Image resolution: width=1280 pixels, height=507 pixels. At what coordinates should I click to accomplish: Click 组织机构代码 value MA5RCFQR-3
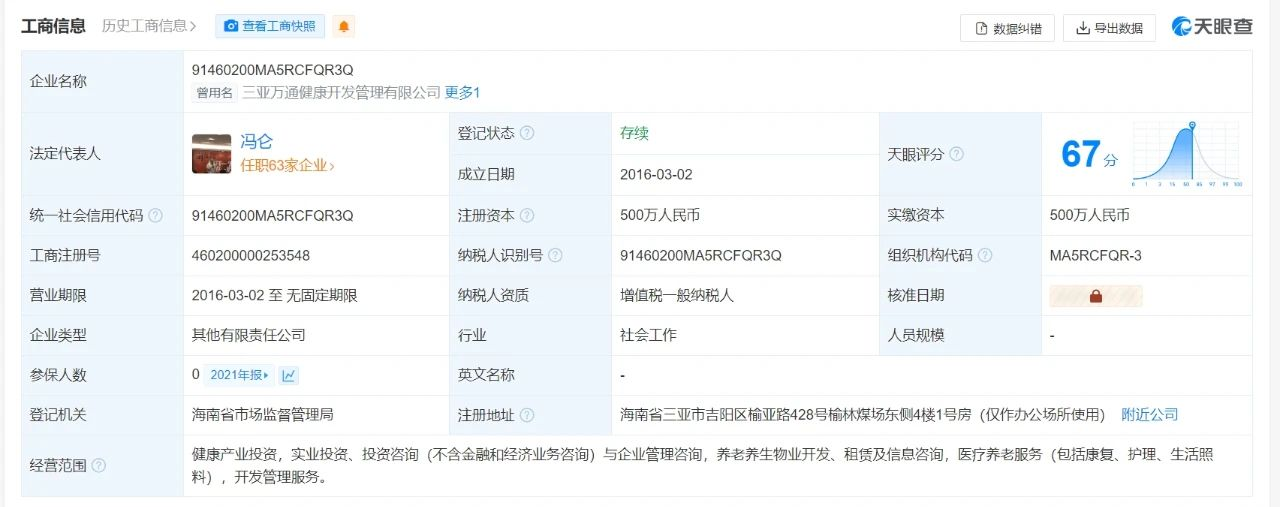pyautogui.click(x=1096, y=255)
